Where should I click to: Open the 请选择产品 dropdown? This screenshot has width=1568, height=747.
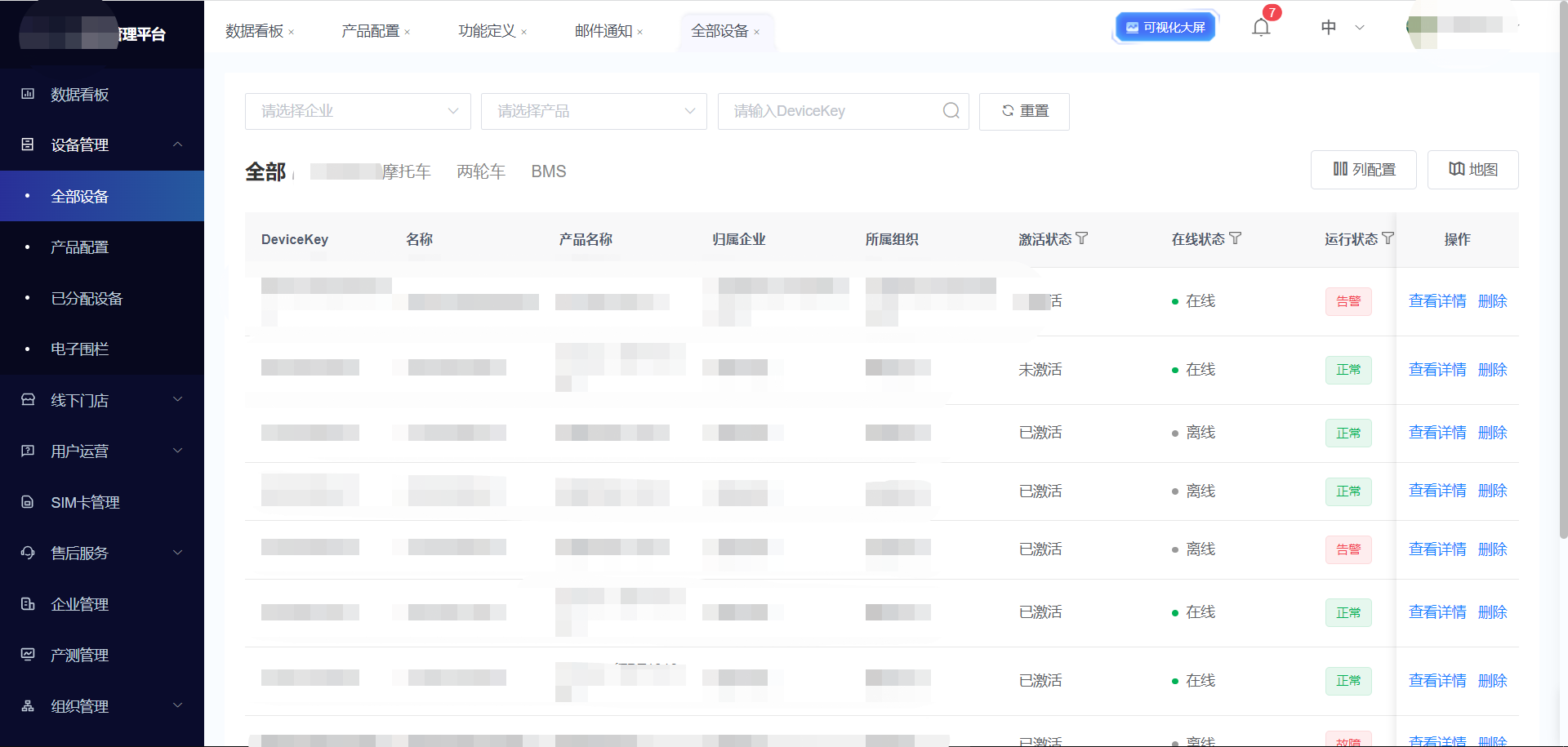[594, 111]
